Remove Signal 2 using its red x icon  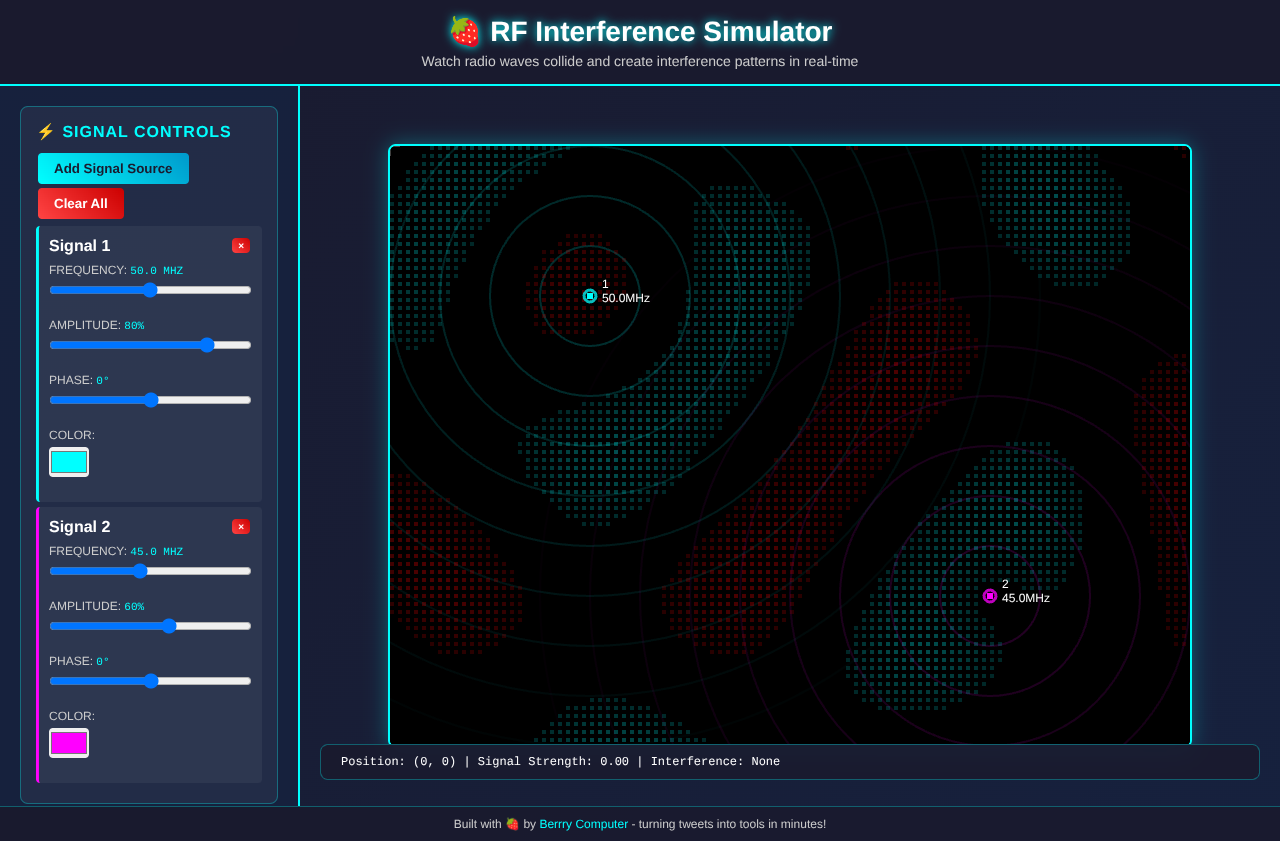click(x=241, y=526)
